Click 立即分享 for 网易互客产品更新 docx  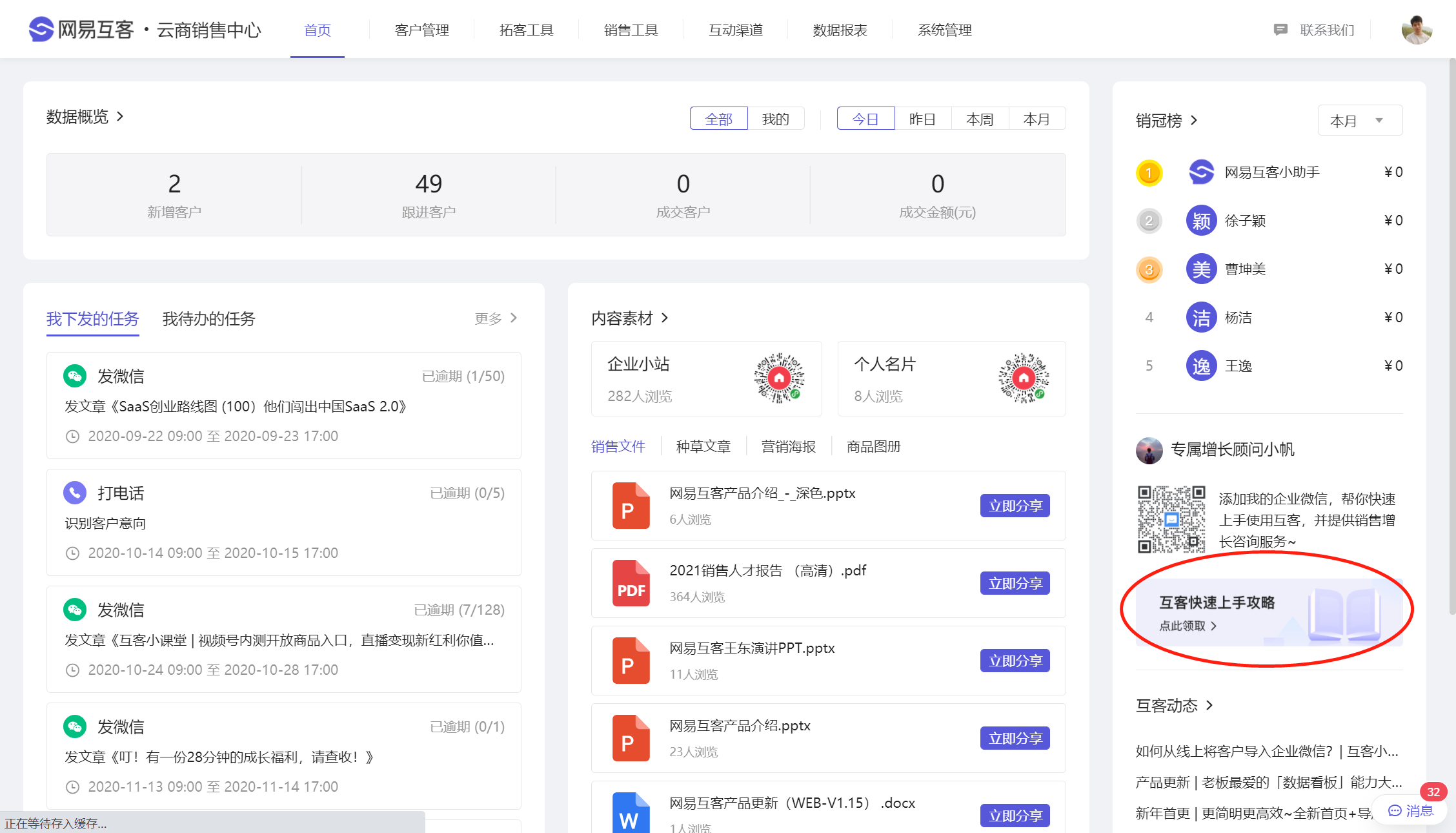tap(1015, 816)
